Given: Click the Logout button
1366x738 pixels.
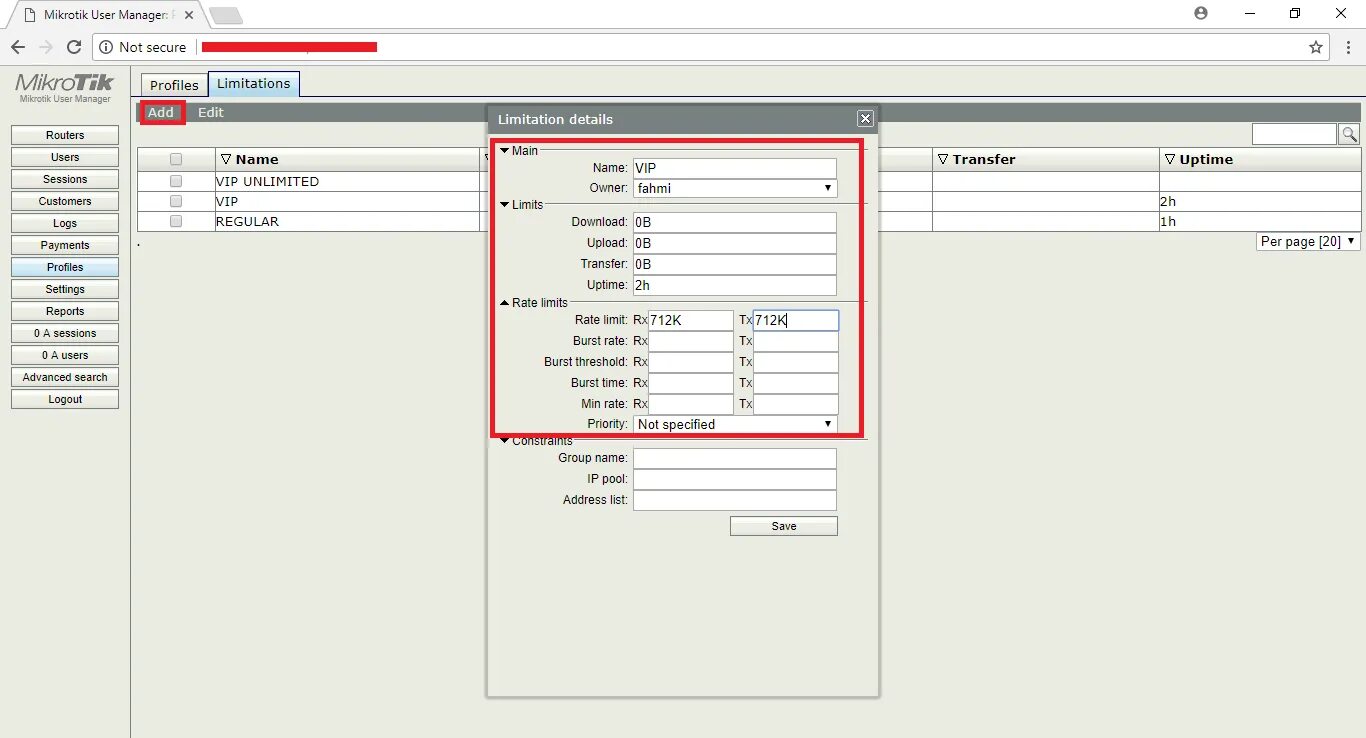Looking at the screenshot, I should click(x=65, y=399).
